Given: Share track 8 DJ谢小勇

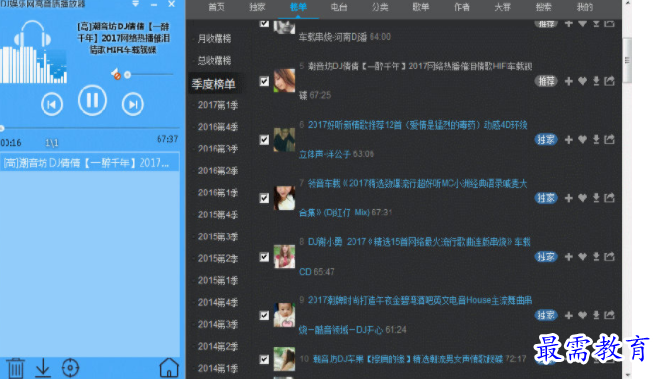Looking at the screenshot, I should pyautogui.click(x=609, y=257).
